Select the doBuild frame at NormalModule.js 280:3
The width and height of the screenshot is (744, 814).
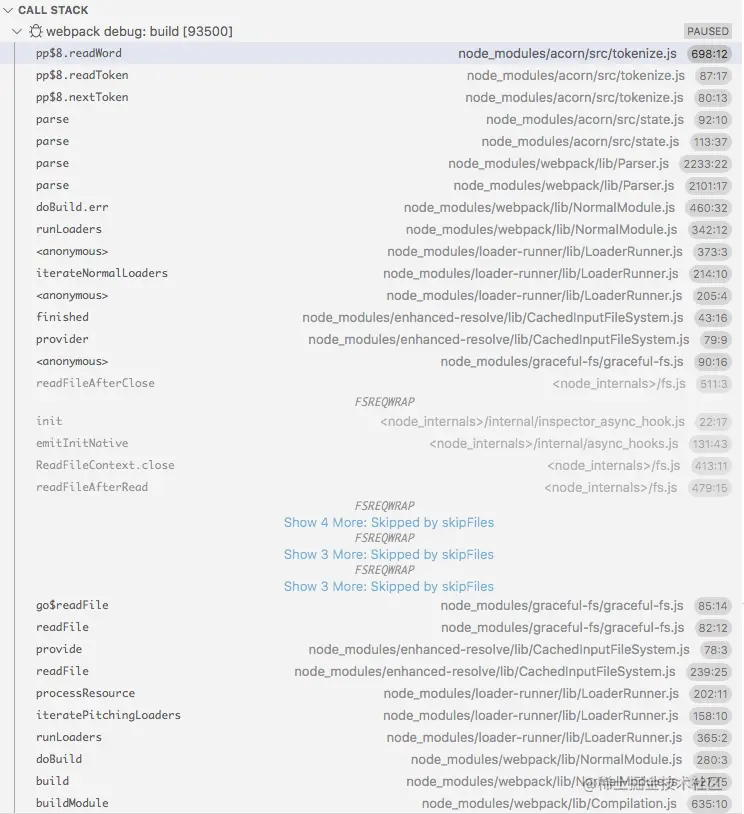tap(372, 759)
